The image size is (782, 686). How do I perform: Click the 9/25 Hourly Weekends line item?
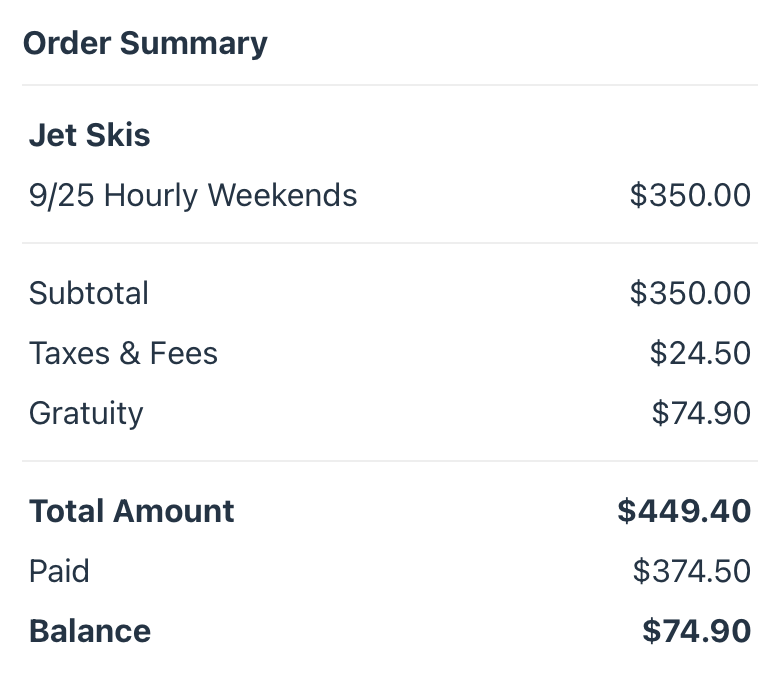(x=193, y=195)
